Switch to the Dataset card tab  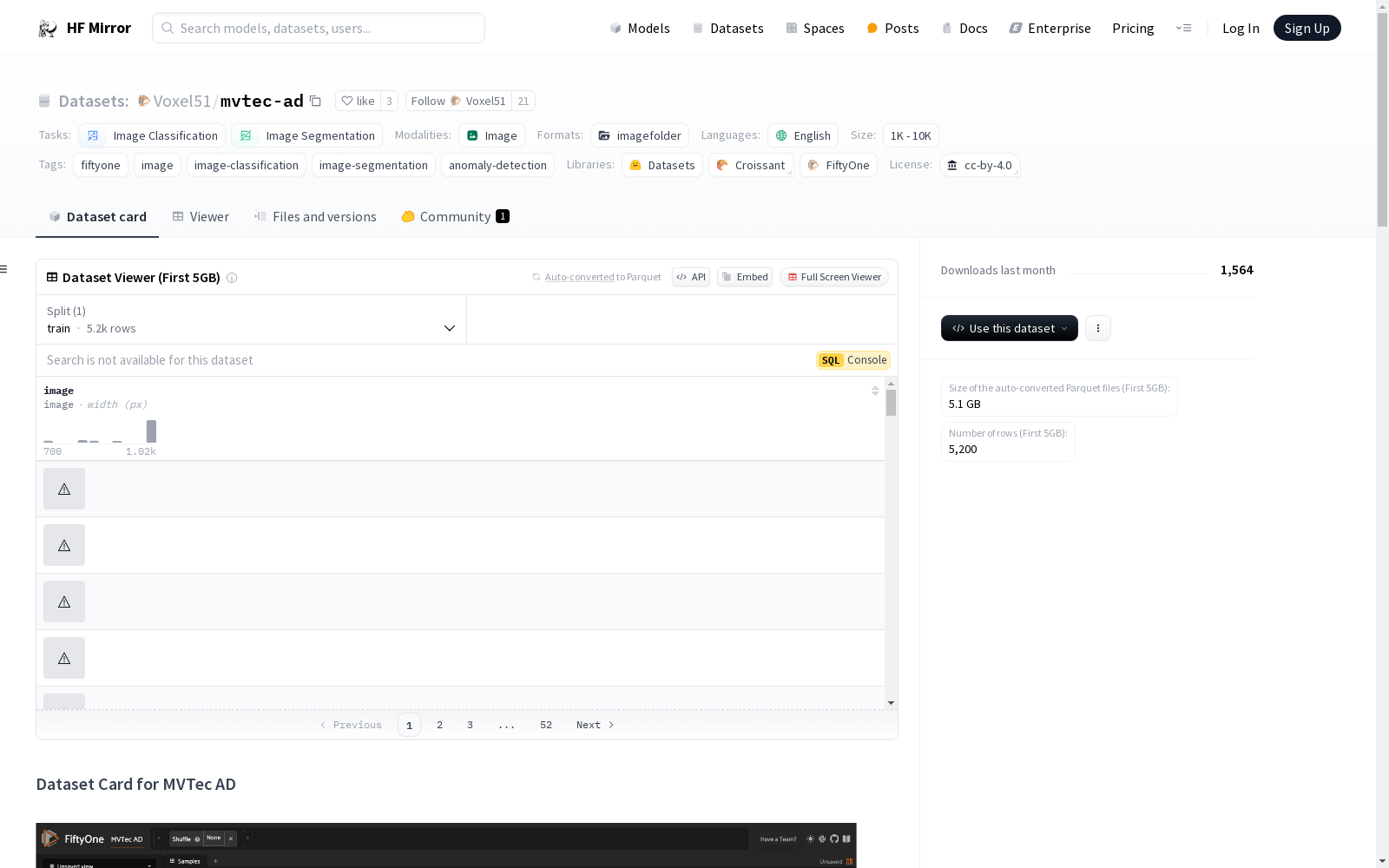click(x=97, y=217)
